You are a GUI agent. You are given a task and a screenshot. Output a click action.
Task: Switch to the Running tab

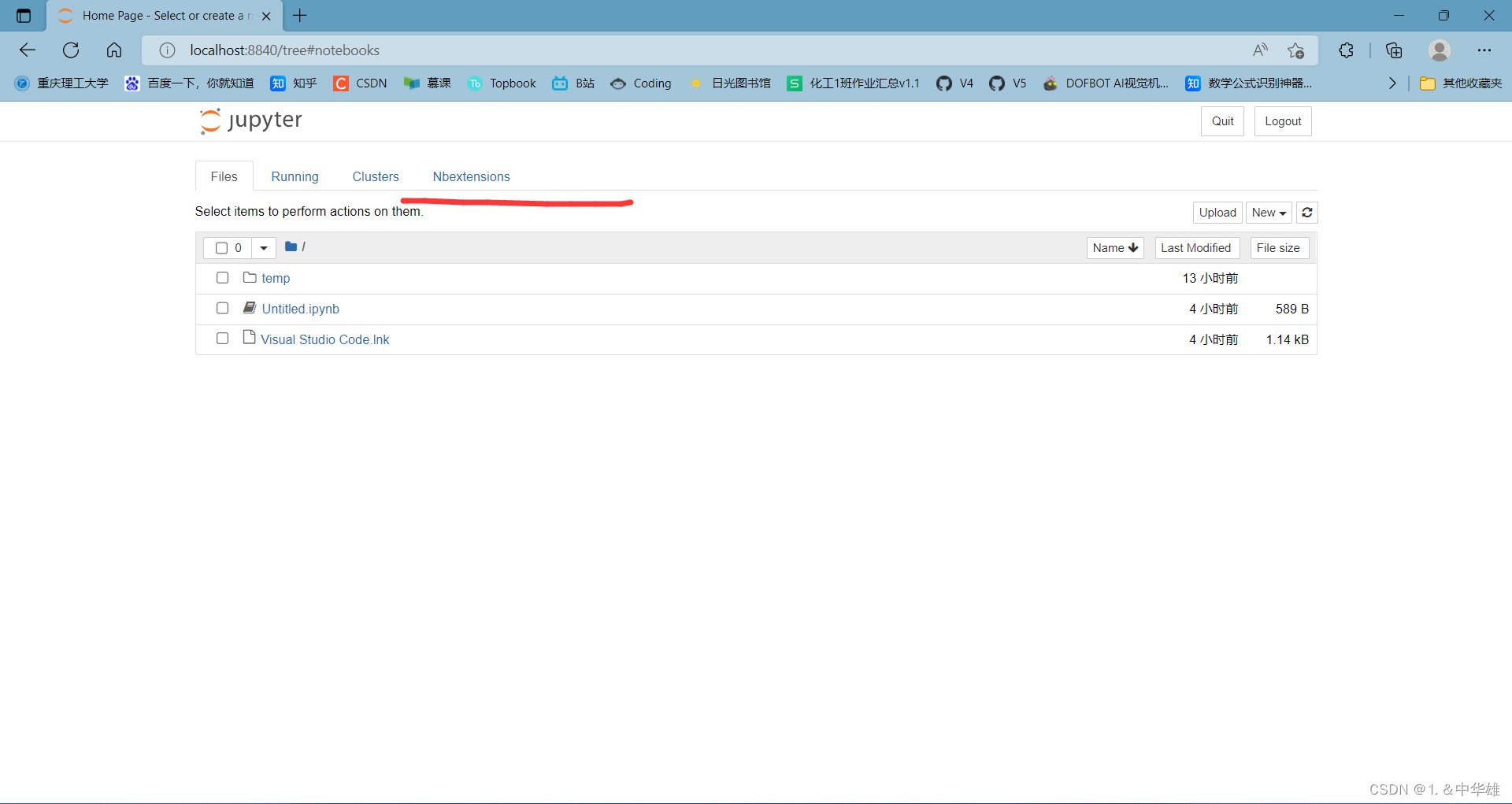click(x=295, y=176)
